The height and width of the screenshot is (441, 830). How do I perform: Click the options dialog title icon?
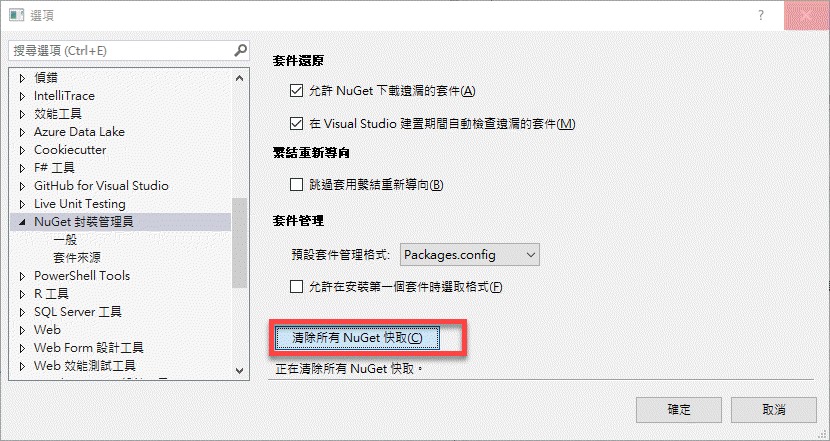point(16,15)
